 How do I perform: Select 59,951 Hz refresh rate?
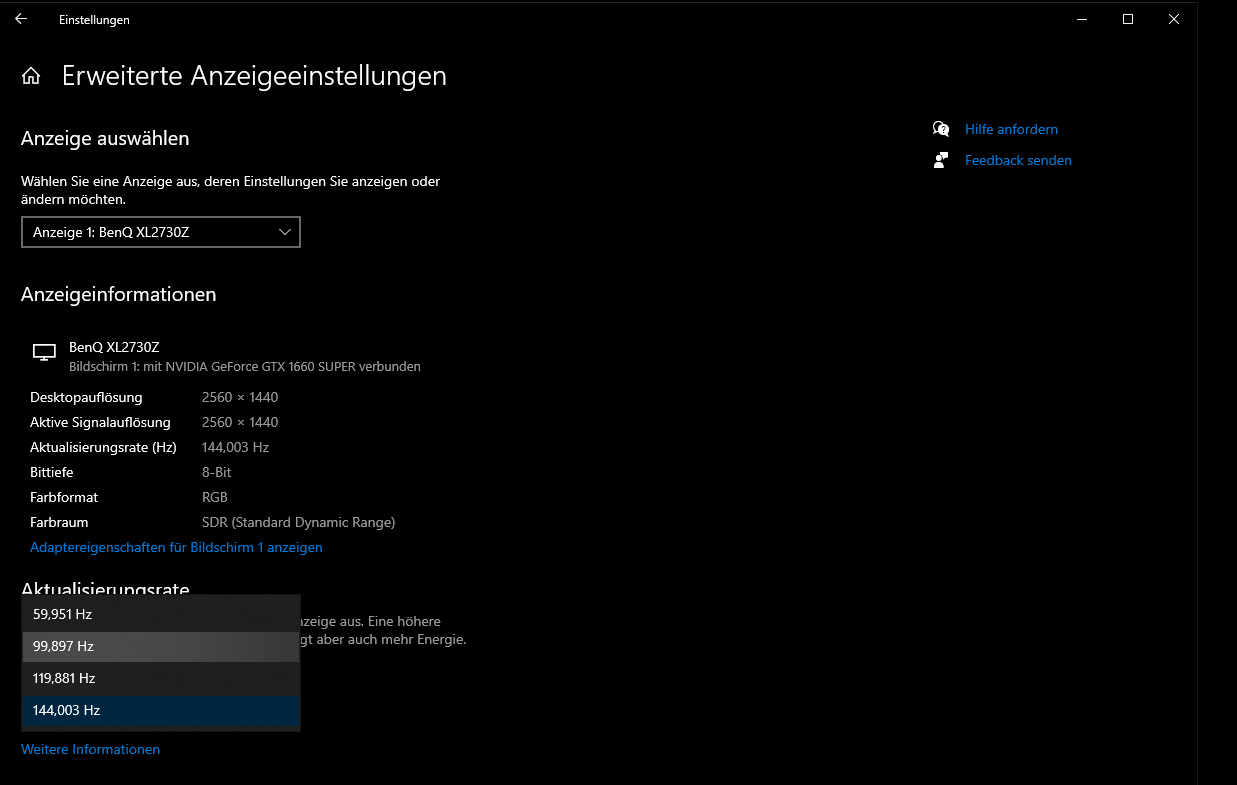tap(161, 614)
